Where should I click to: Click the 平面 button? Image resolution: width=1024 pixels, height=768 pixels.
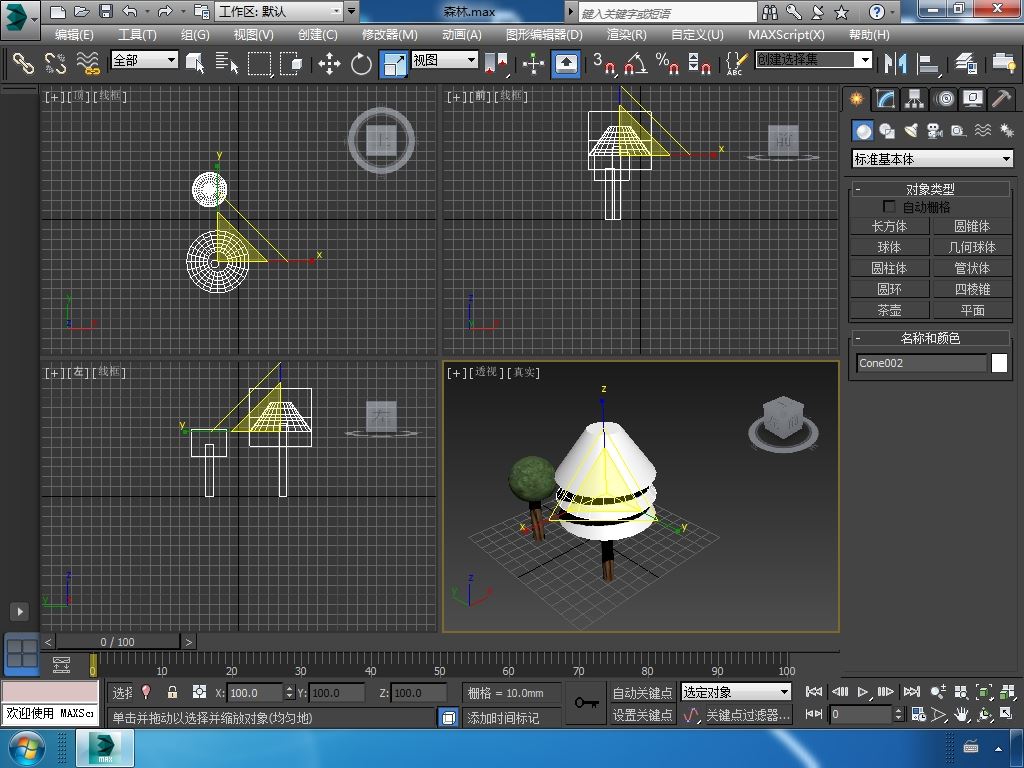(x=972, y=310)
